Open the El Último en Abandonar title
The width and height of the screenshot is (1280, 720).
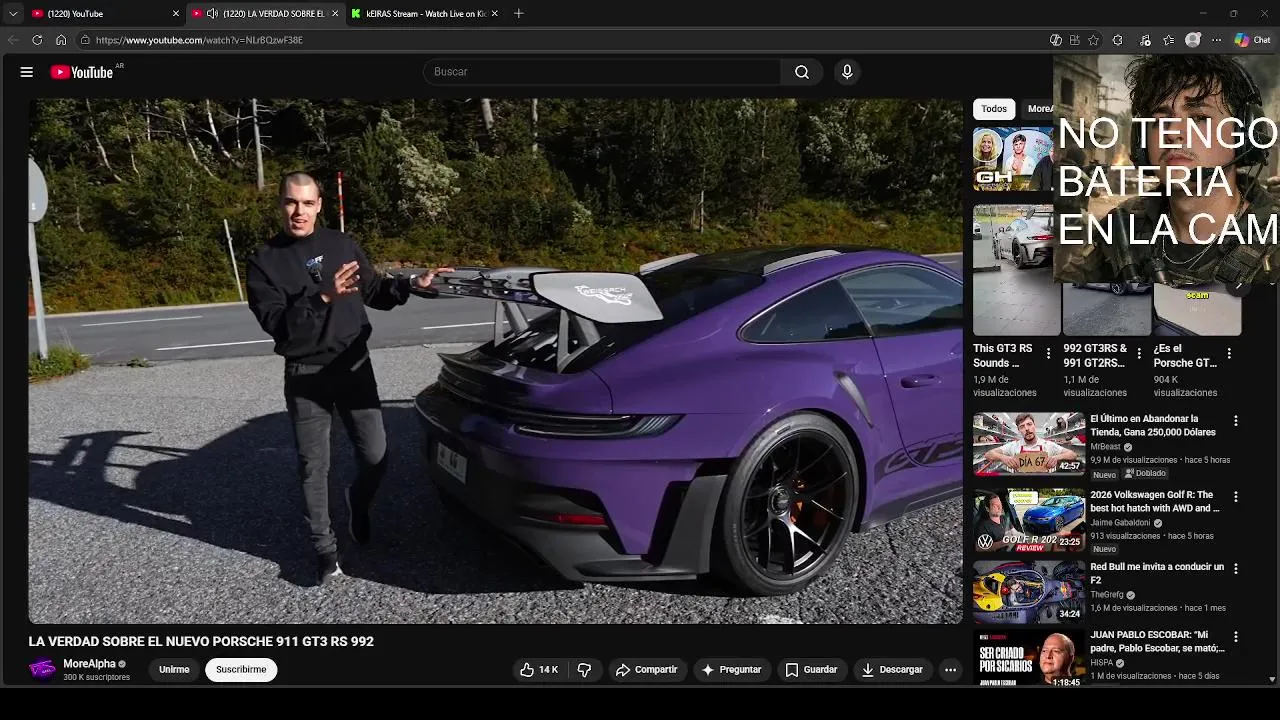point(1153,425)
